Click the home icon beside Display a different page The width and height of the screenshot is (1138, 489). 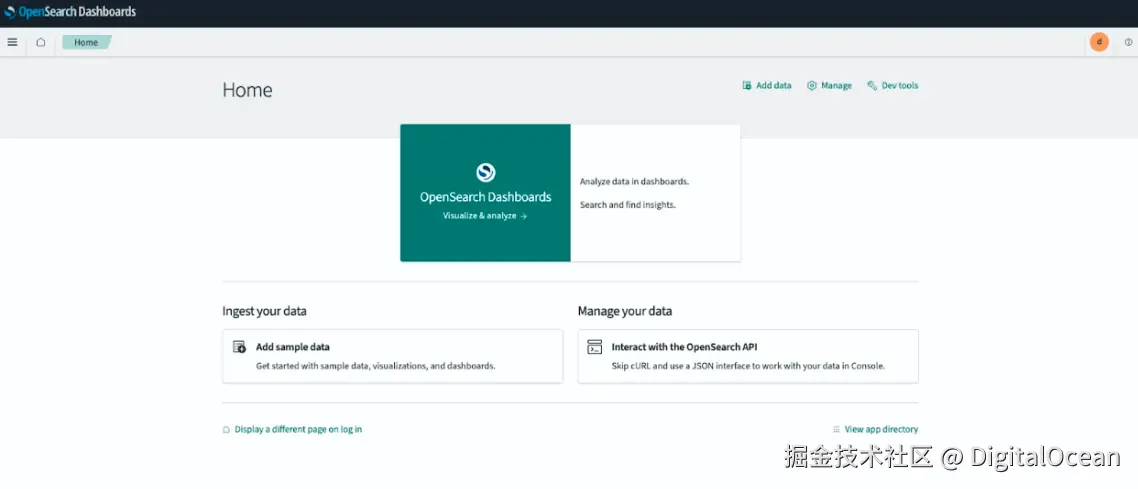point(226,430)
